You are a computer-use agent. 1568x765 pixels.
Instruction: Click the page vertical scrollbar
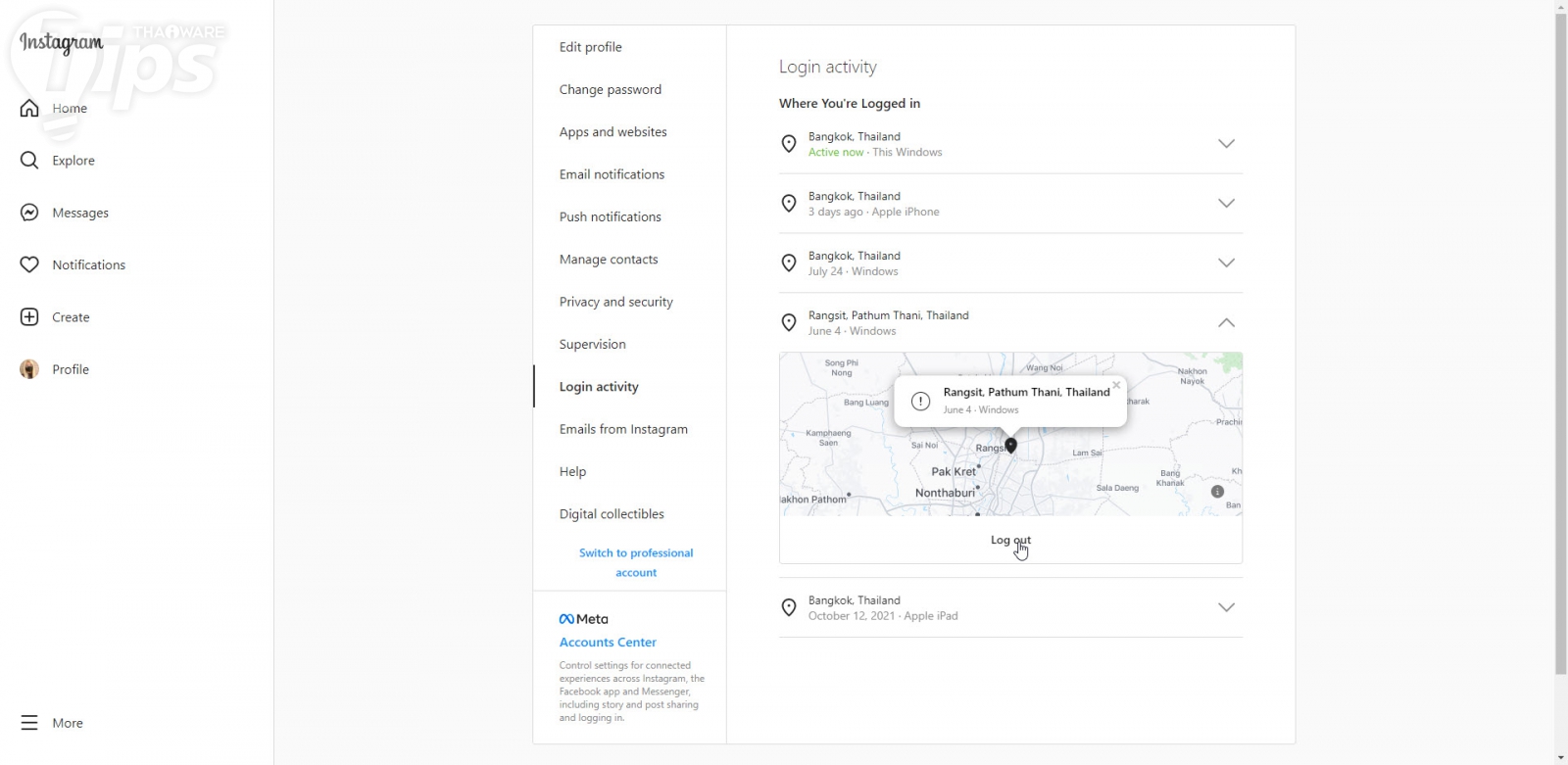coord(1561,343)
